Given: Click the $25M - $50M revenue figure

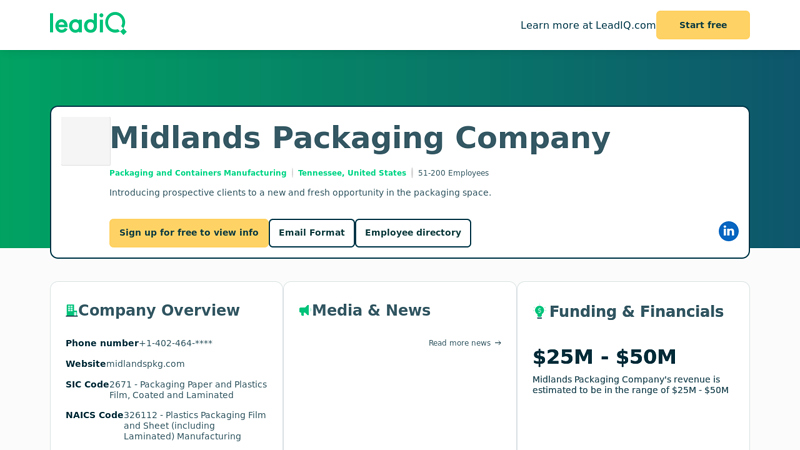Looking at the screenshot, I should pos(604,357).
